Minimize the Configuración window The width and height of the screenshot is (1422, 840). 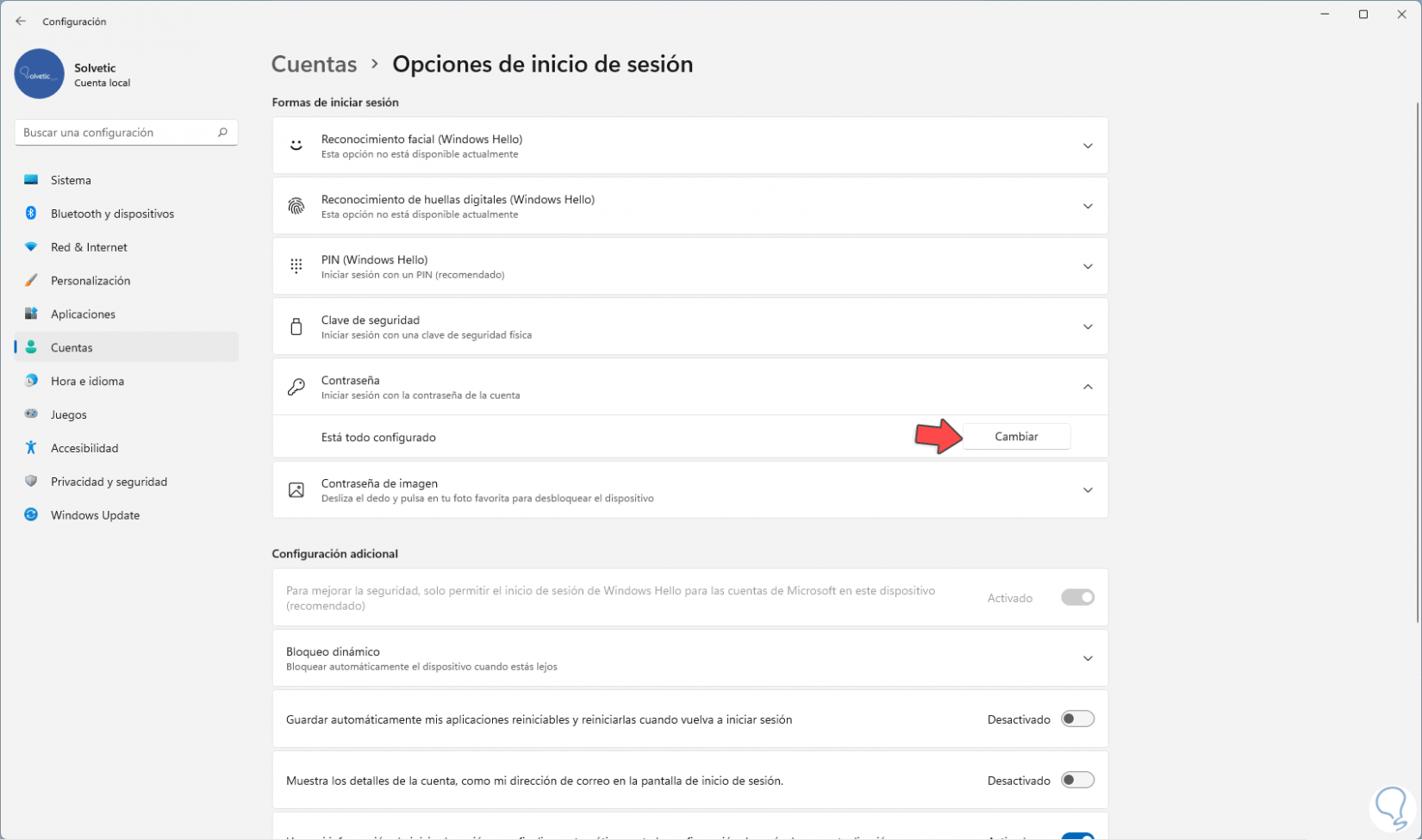[x=1325, y=15]
